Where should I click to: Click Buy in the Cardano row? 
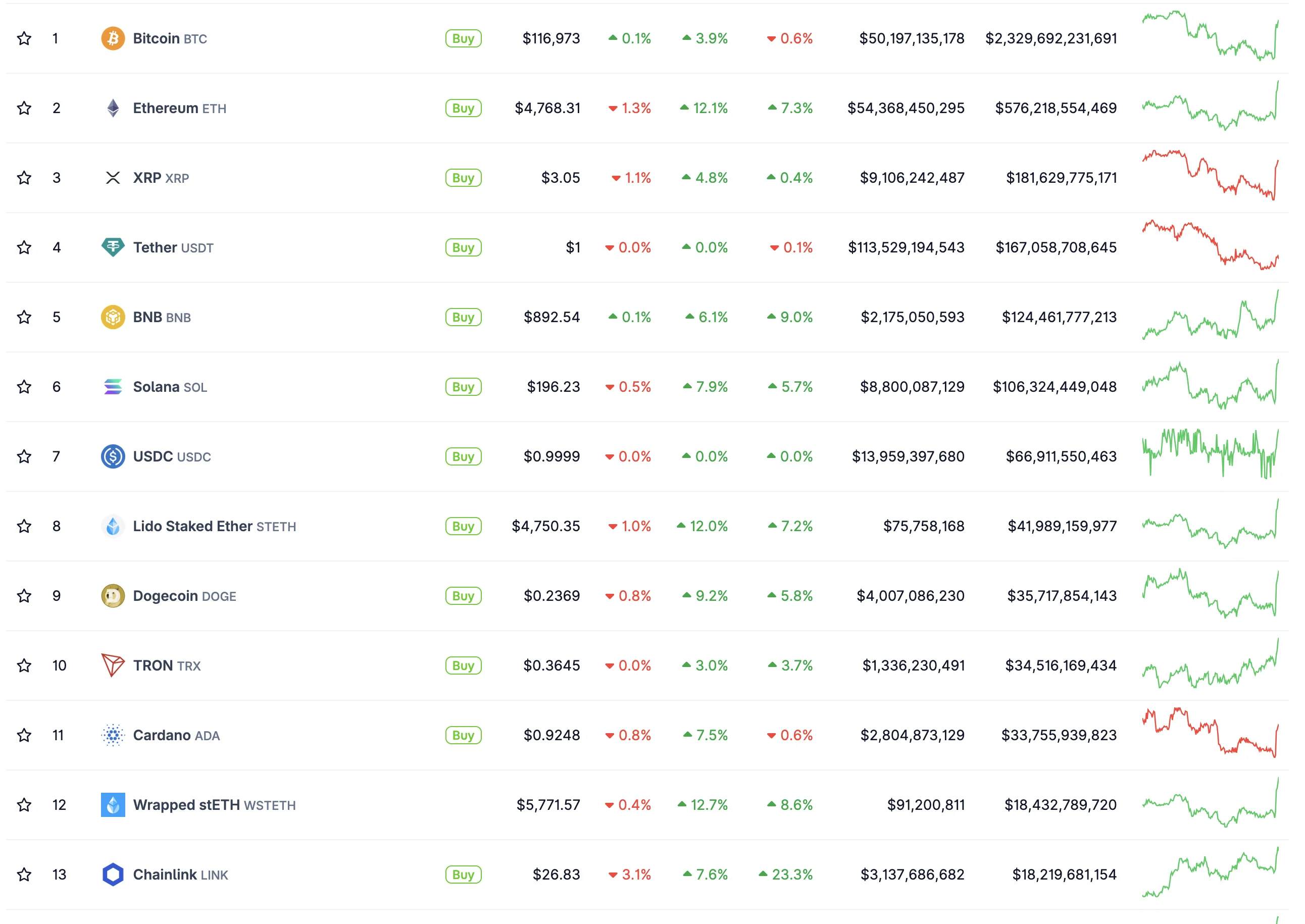[x=464, y=736]
